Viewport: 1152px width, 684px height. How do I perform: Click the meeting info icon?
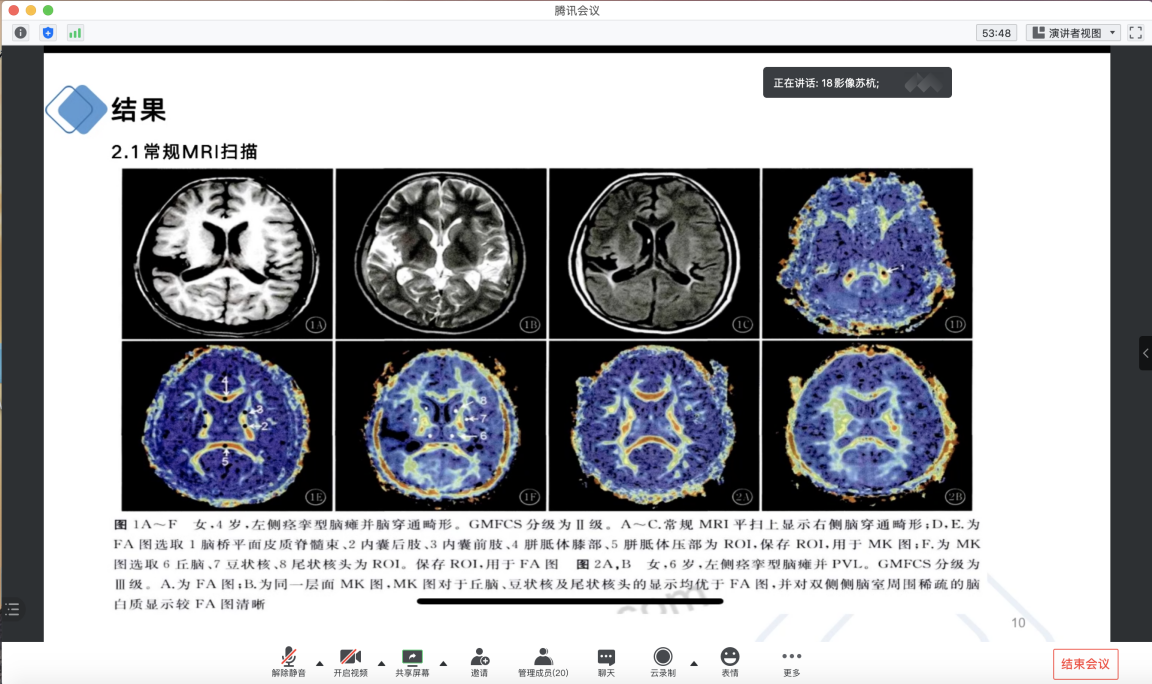click(x=20, y=33)
